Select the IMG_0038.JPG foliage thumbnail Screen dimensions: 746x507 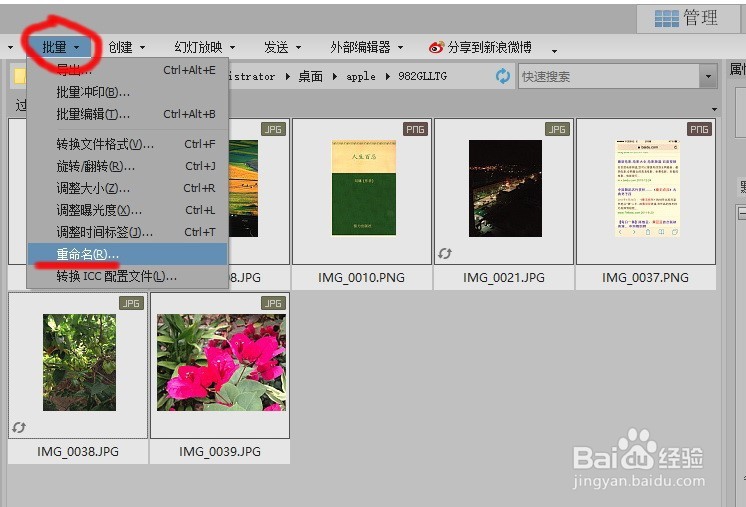coord(79,362)
